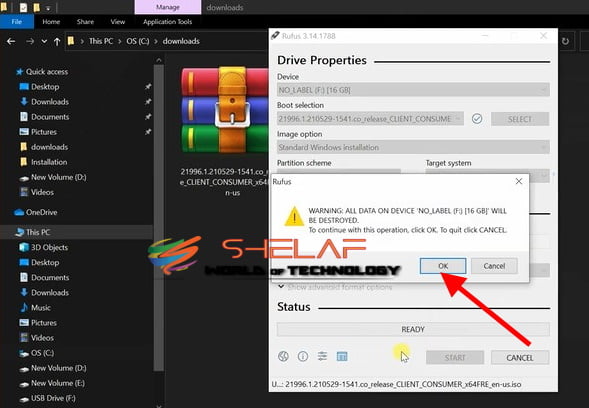
Task: Click Cancel in the Rufus warning dialog
Action: point(494,266)
